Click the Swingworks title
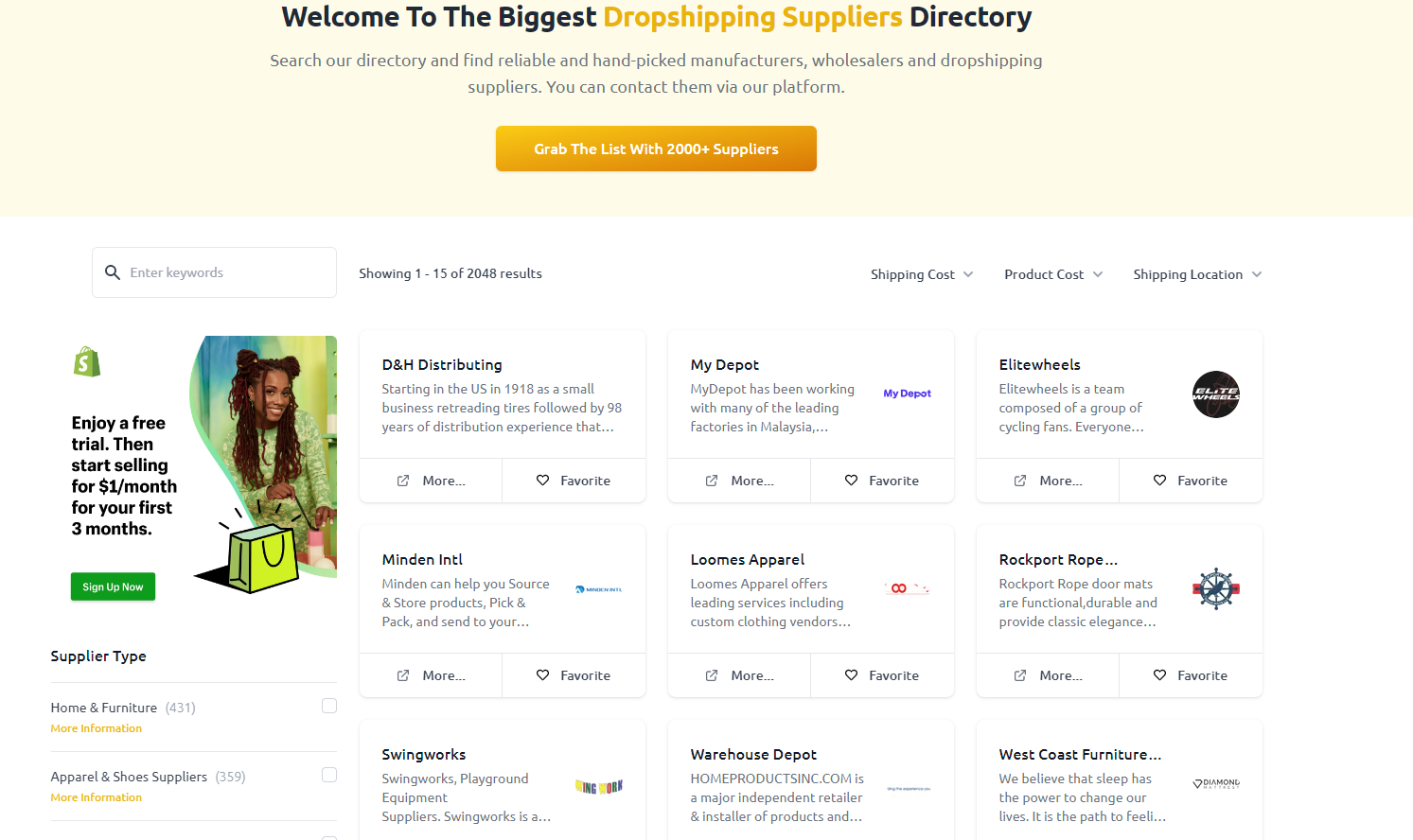 pos(424,754)
